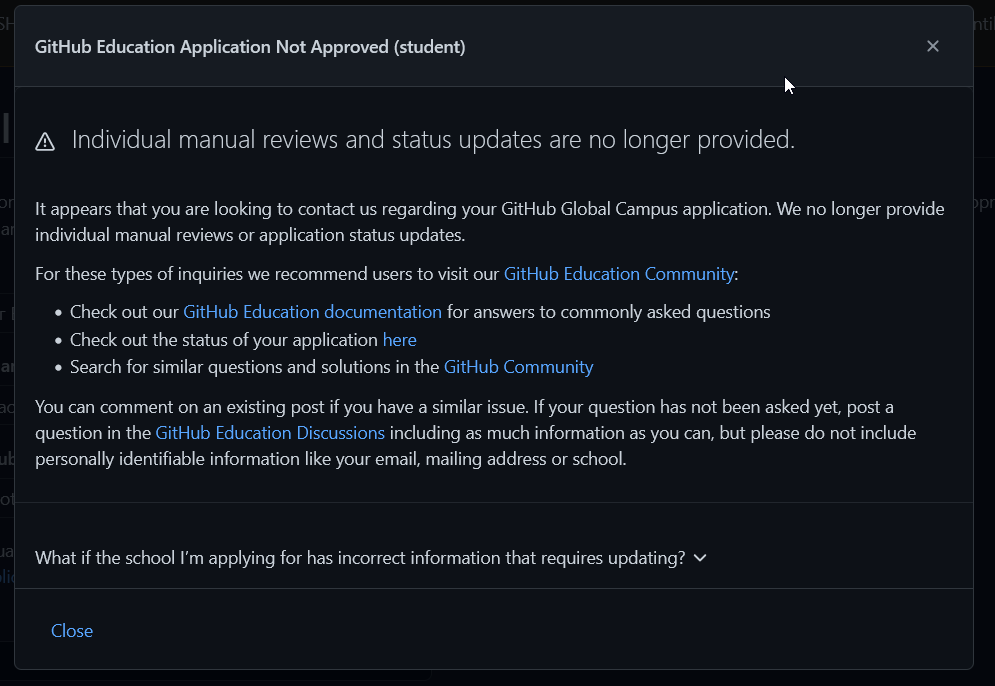Image resolution: width=995 pixels, height=686 pixels.
Task: Dismiss the dialog with the X icon
Action: pyautogui.click(x=933, y=46)
